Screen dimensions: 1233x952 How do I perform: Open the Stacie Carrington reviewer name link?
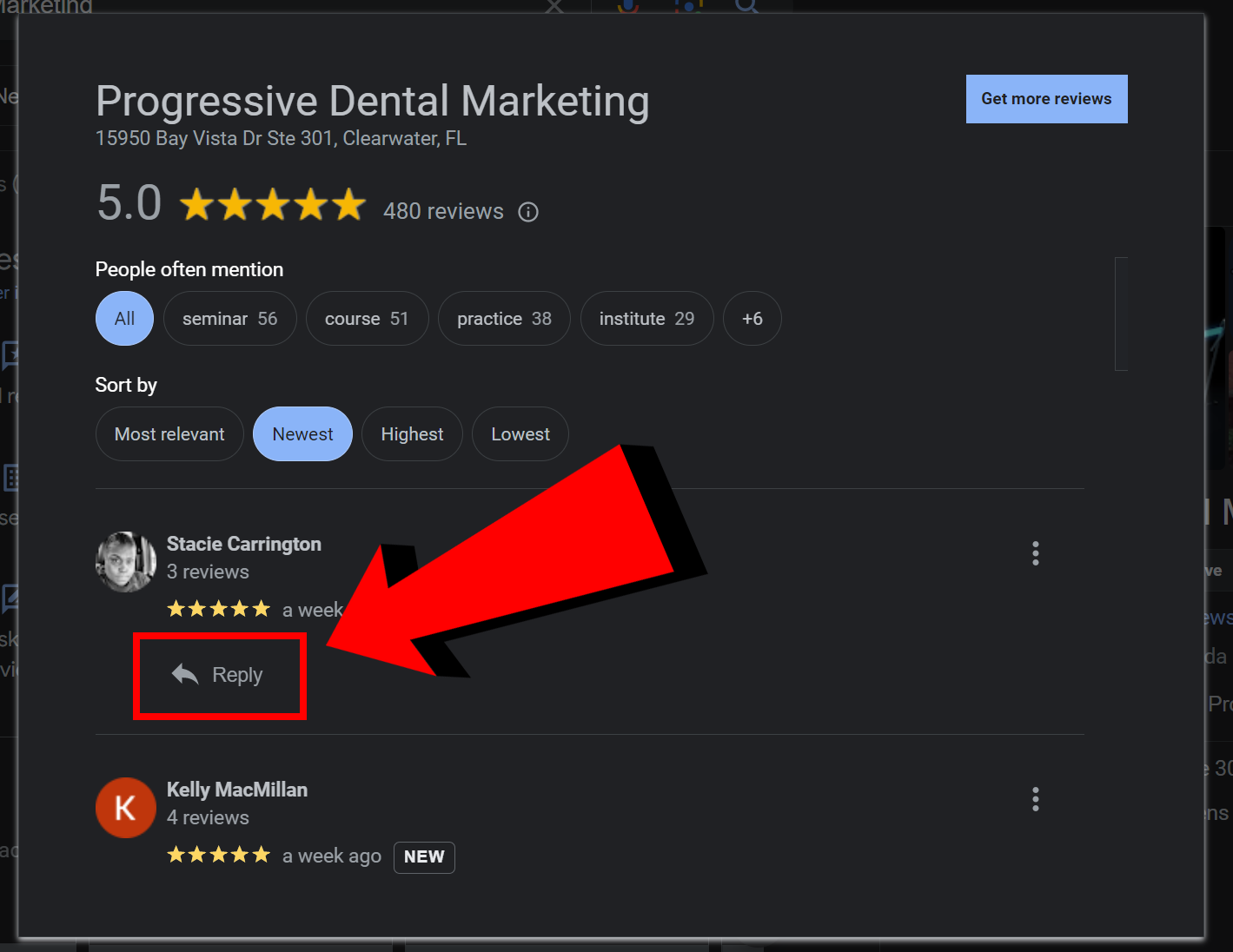coord(244,544)
